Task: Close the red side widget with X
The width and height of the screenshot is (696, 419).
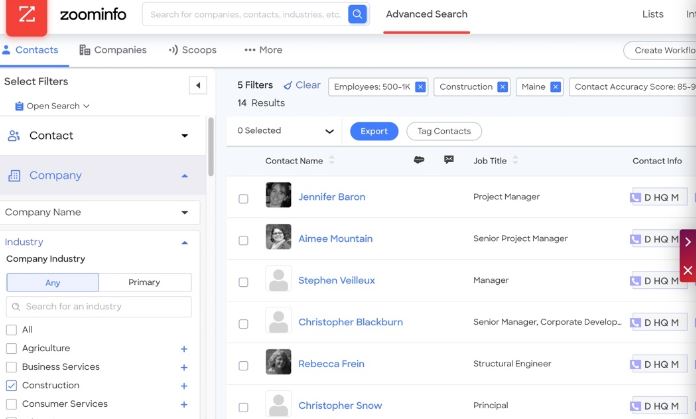Action: (688, 270)
